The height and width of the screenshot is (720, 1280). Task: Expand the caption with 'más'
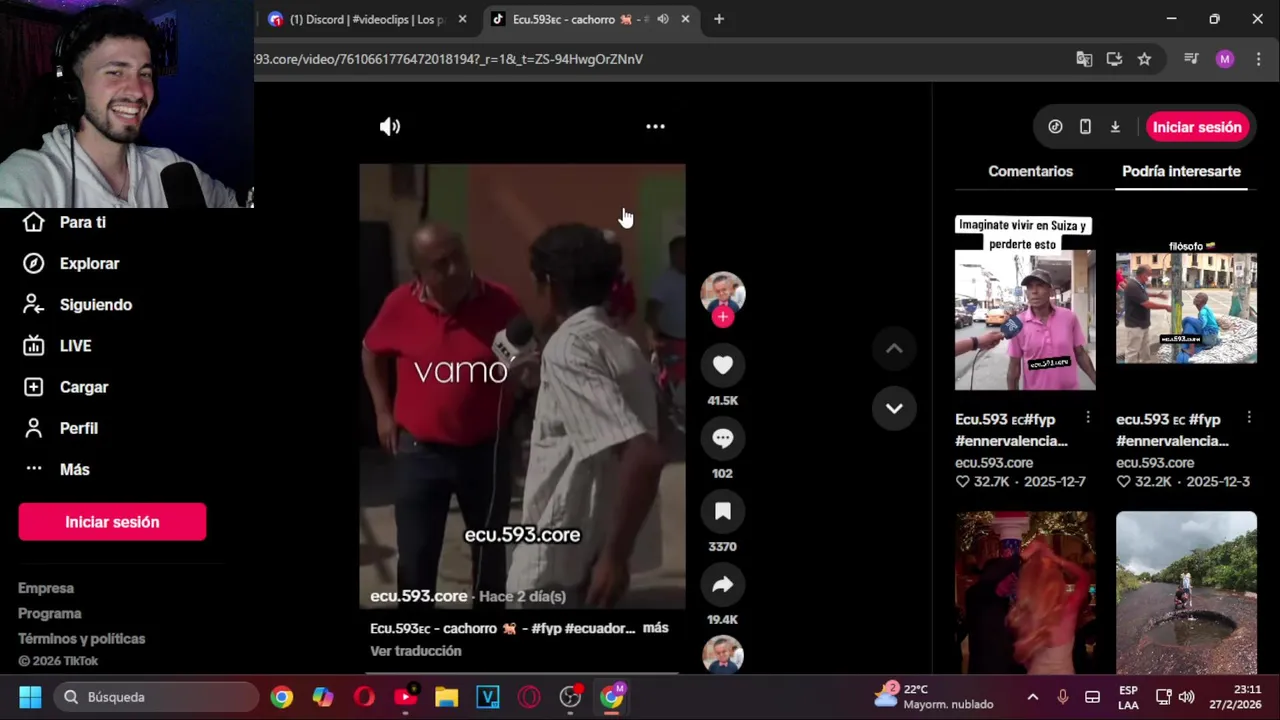(655, 628)
